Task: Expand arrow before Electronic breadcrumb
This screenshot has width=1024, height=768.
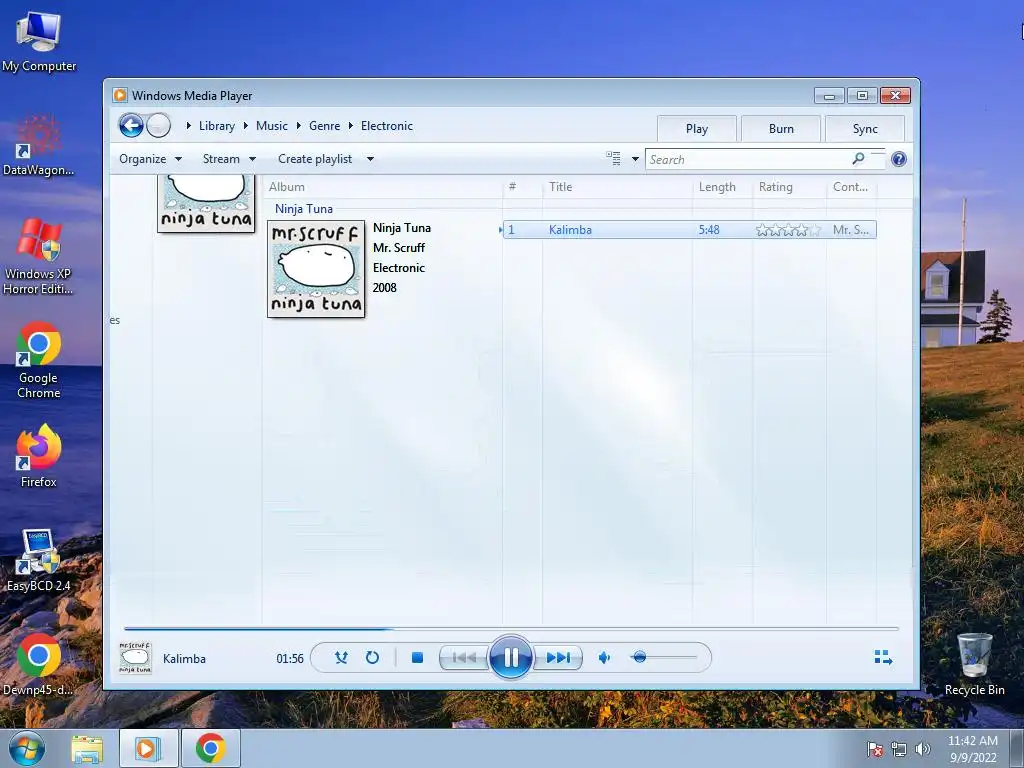Action: (x=351, y=125)
